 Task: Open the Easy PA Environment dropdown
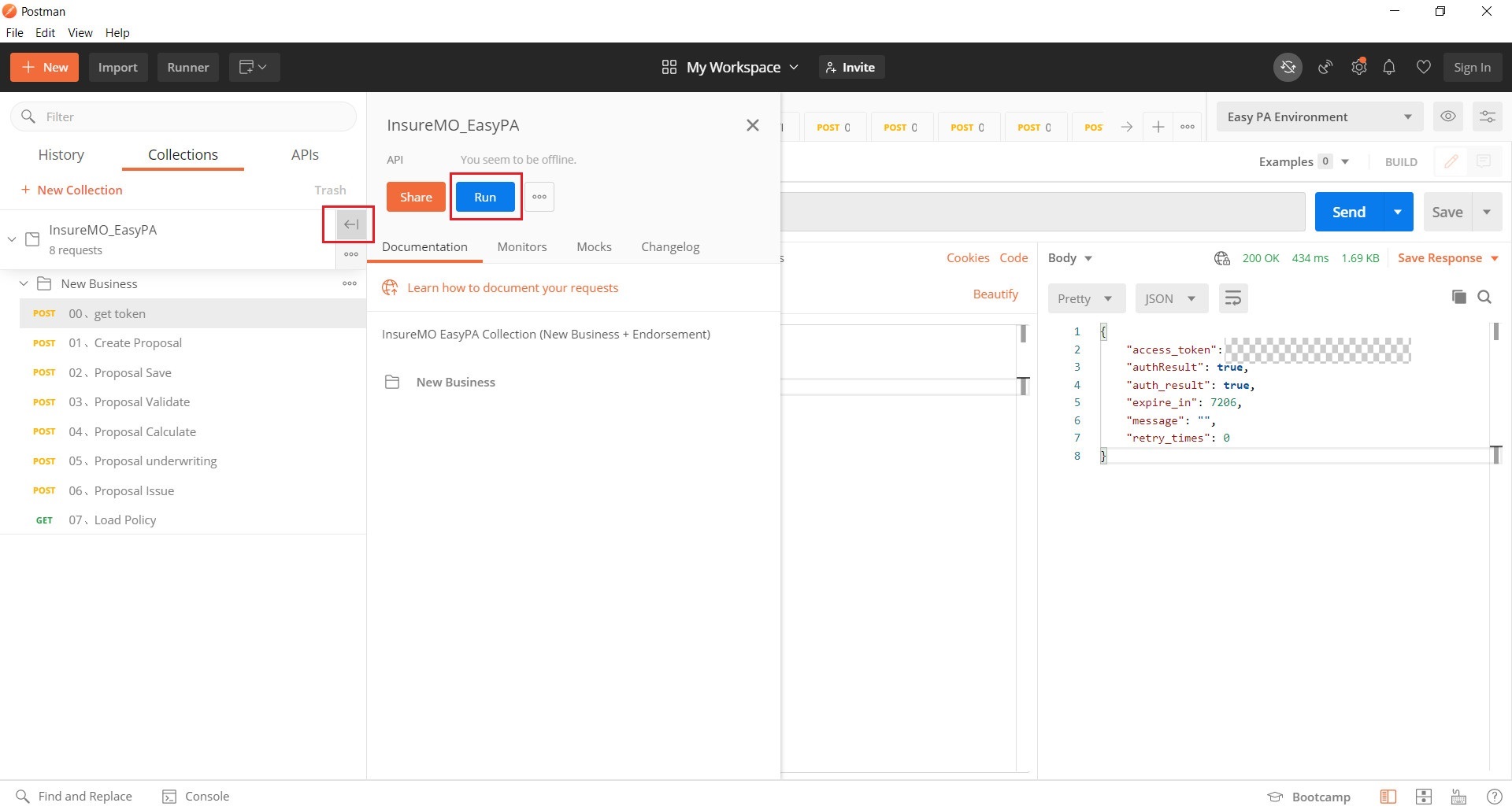(1319, 117)
